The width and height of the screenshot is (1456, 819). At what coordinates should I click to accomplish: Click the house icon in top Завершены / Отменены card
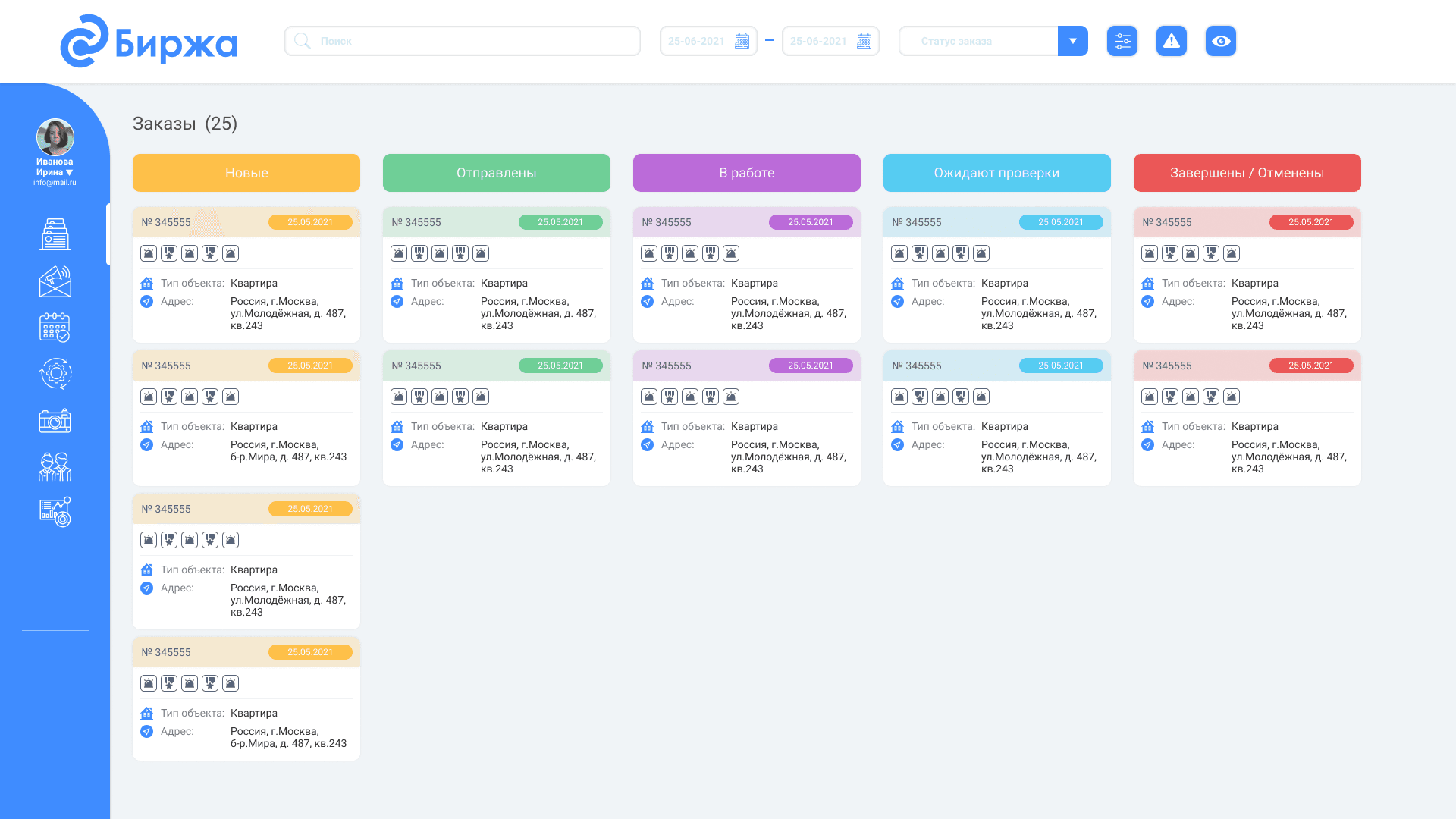1148,283
